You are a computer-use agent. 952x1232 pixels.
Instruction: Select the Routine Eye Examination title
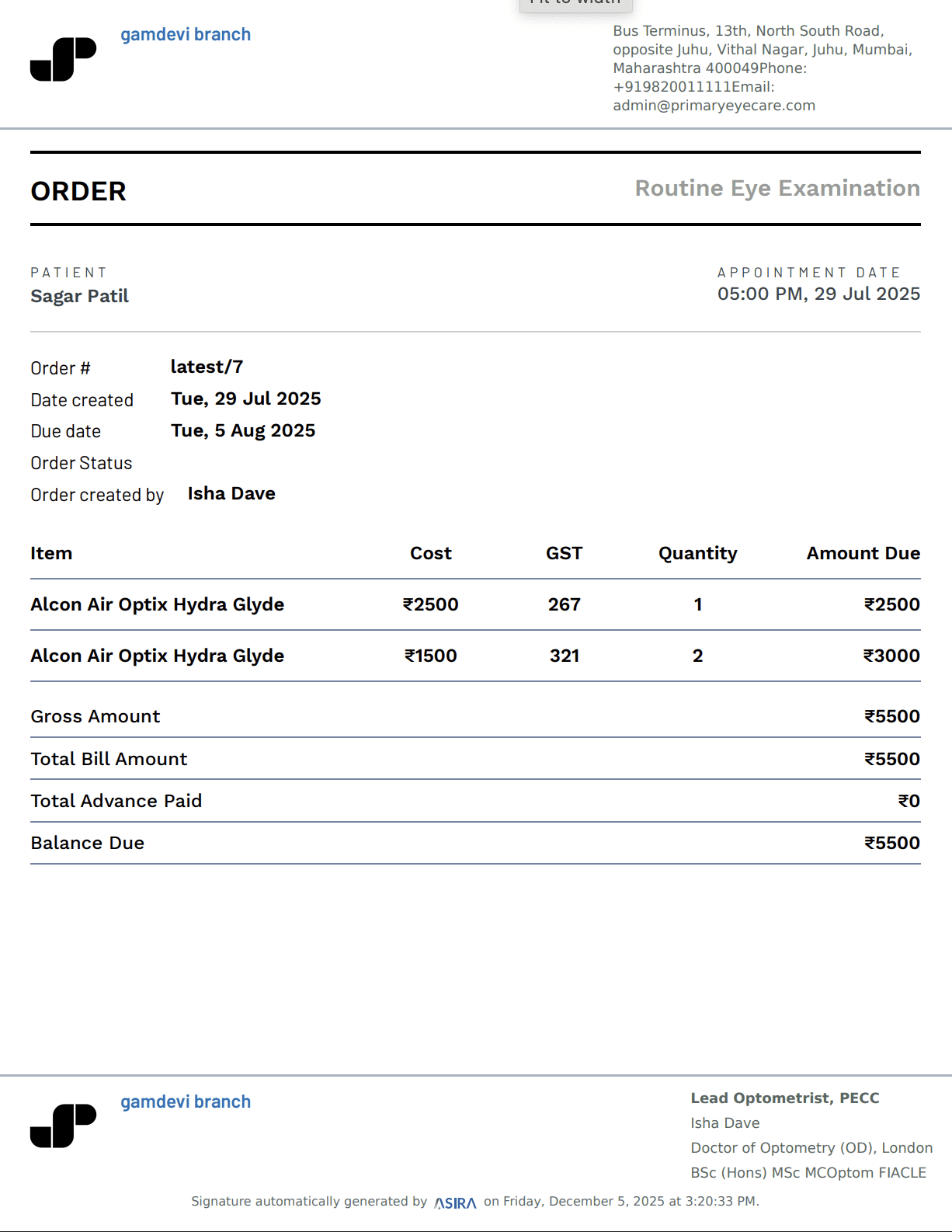coord(777,189)
